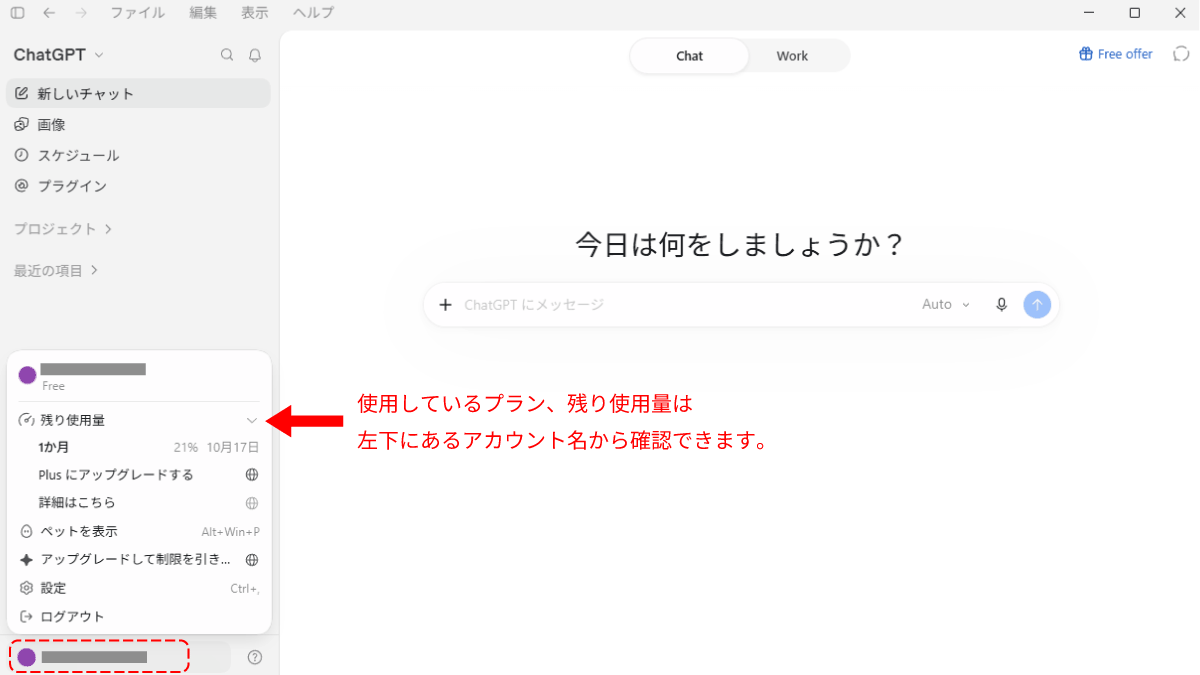Image resolution: width=1200 pixels, height=675 pixels.
Task: Open the ファイル menu
Action: (137, 13)
